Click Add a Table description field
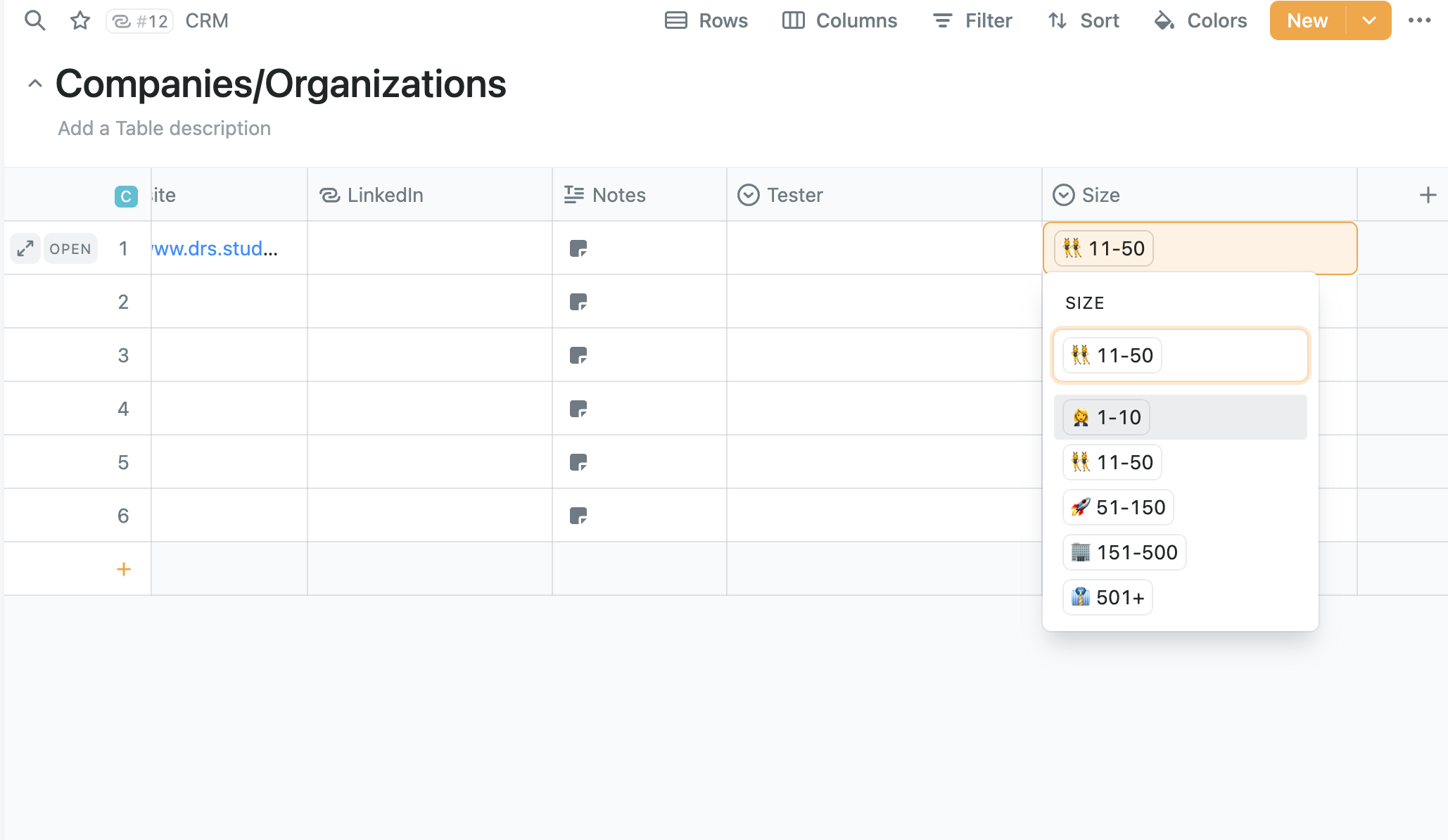The height and width of the screenshot is (840, 1448). click(164, 128)
